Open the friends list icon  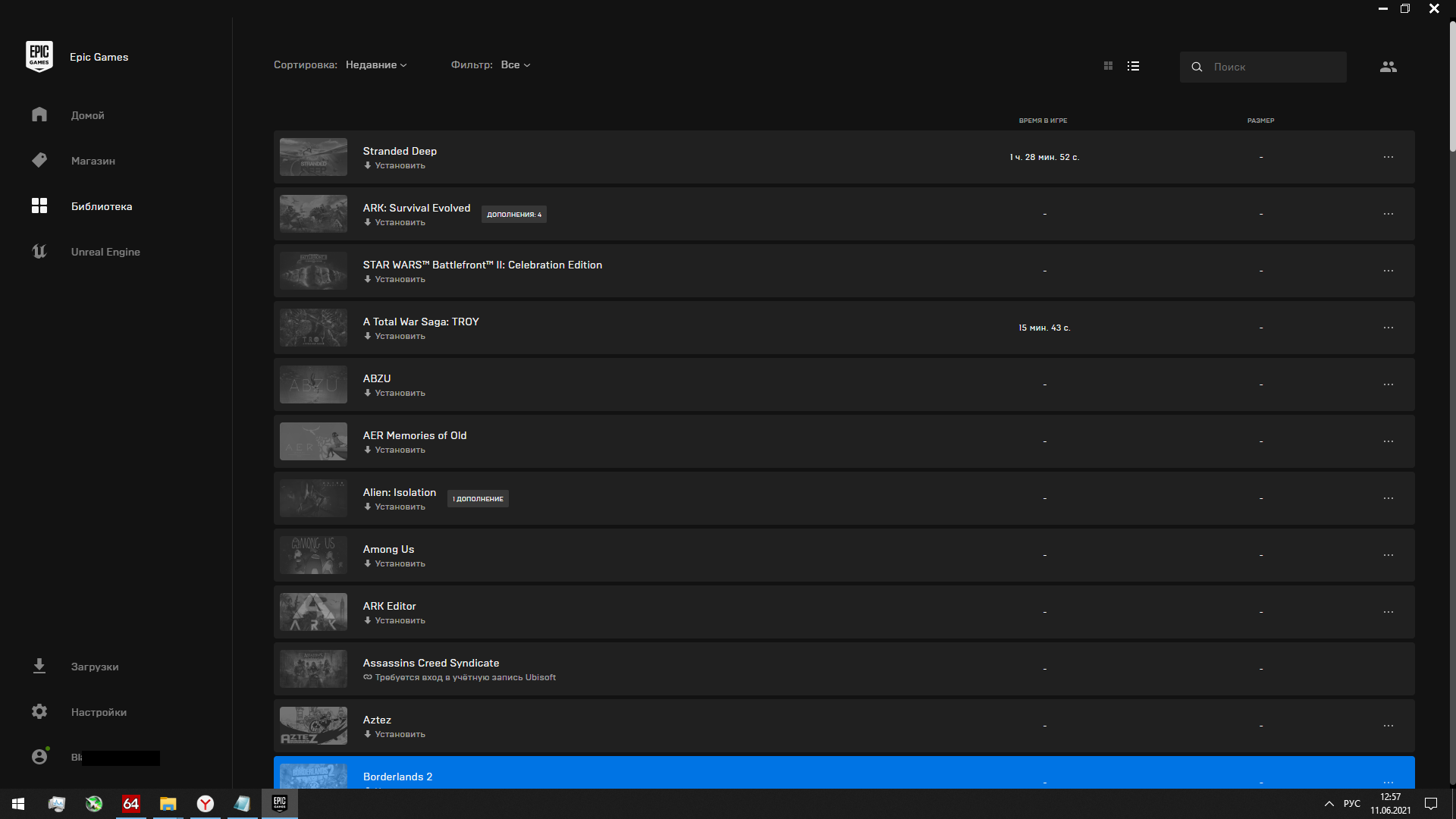(x=1388, y=67)
